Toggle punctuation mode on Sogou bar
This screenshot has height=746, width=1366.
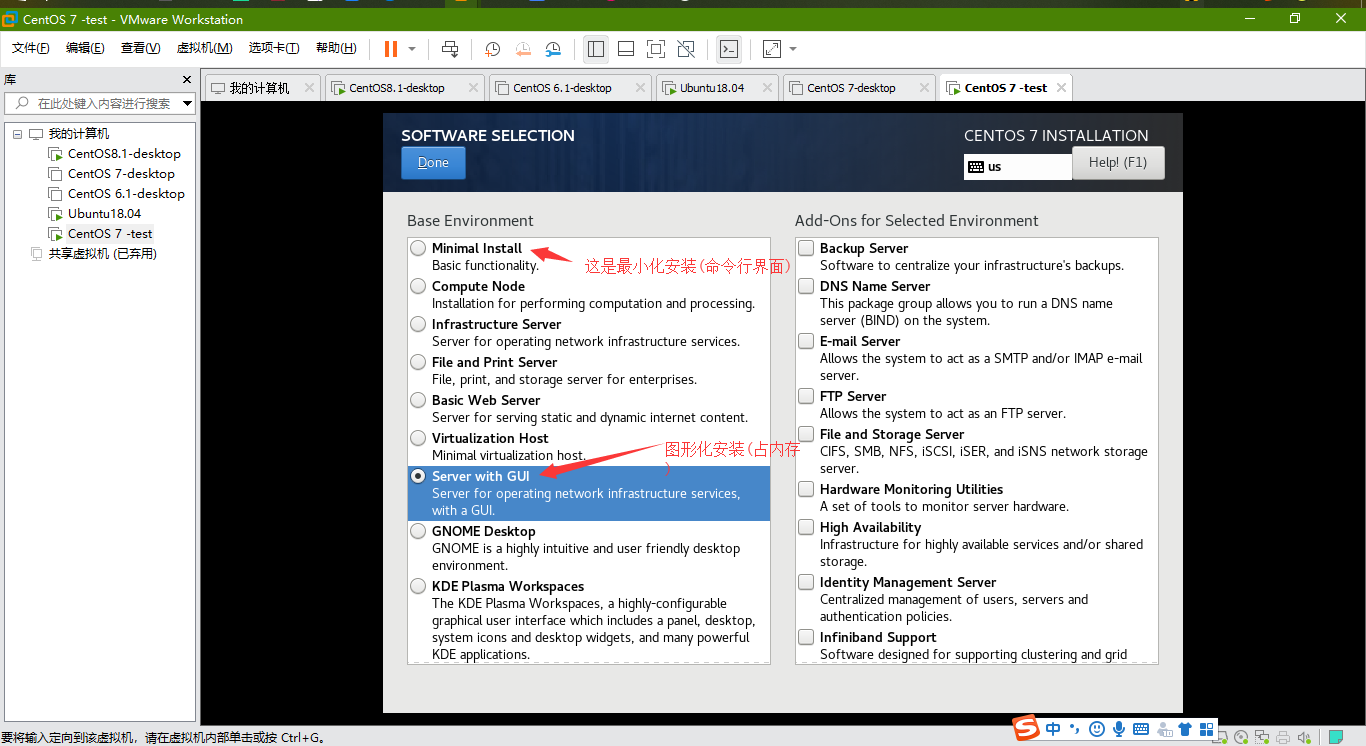(x=1075, y=729)
